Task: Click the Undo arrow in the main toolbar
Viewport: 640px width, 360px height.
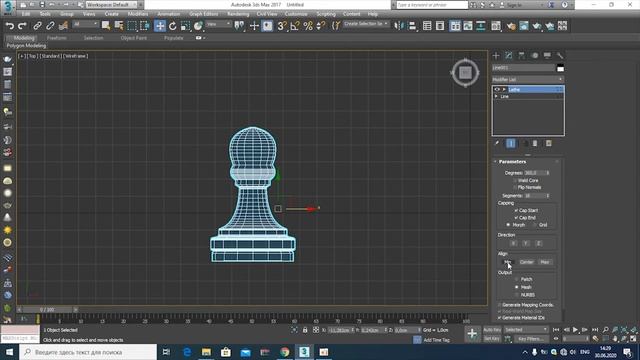Action: click(x=9, y=26)
